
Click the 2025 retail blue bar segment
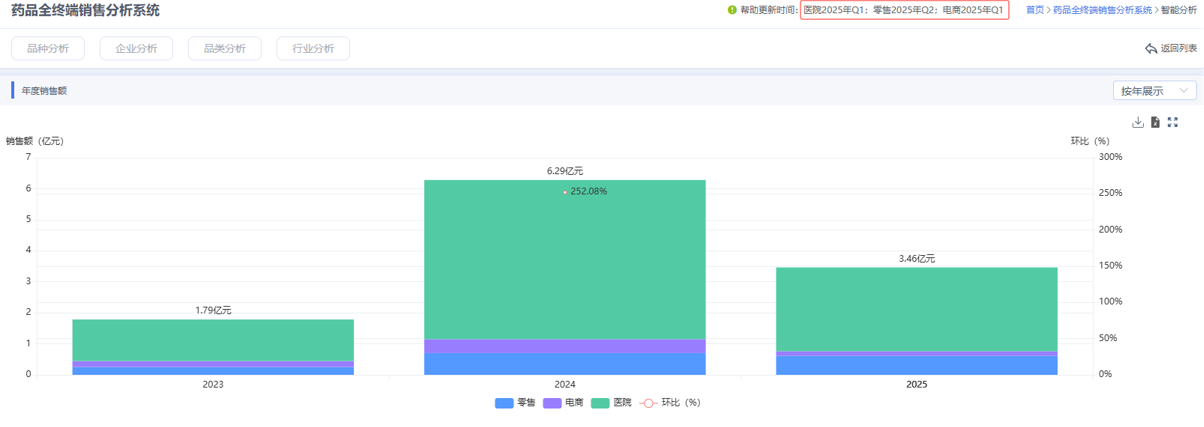(917, 365)
